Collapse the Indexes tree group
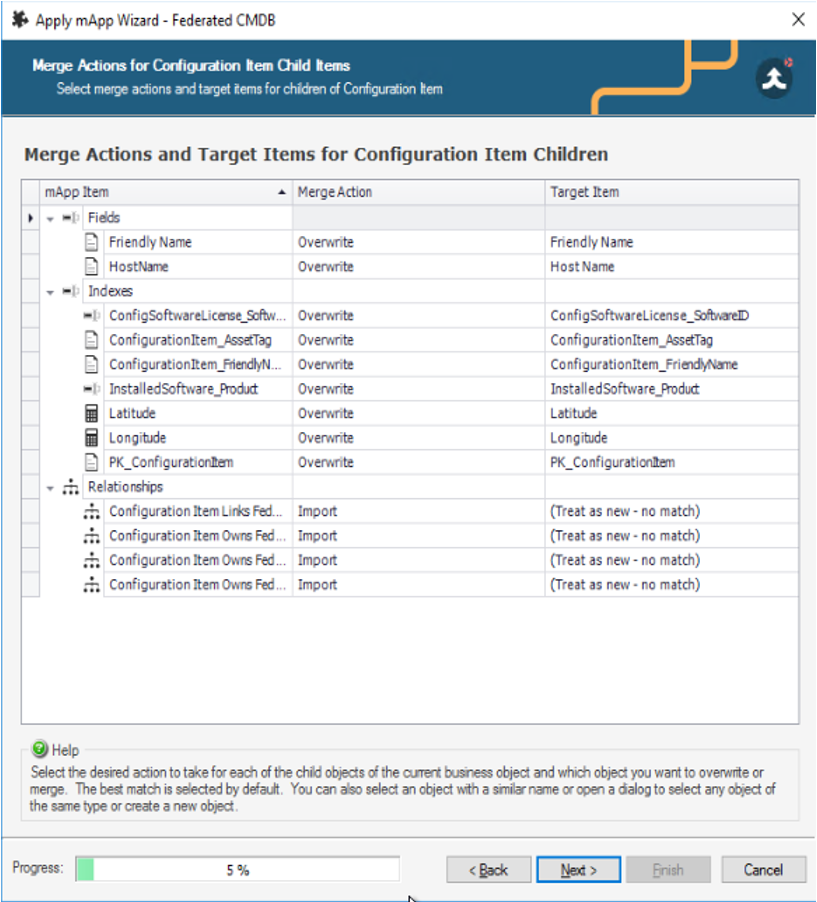Viewport: 817px width, 902px height. click(x=50, y=292)
